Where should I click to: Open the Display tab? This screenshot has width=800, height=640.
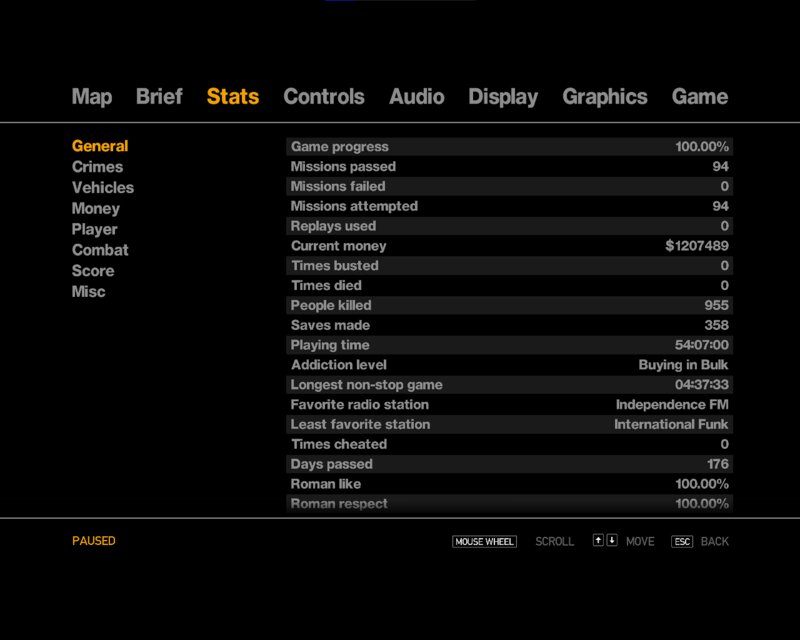[x=503, y=97]
